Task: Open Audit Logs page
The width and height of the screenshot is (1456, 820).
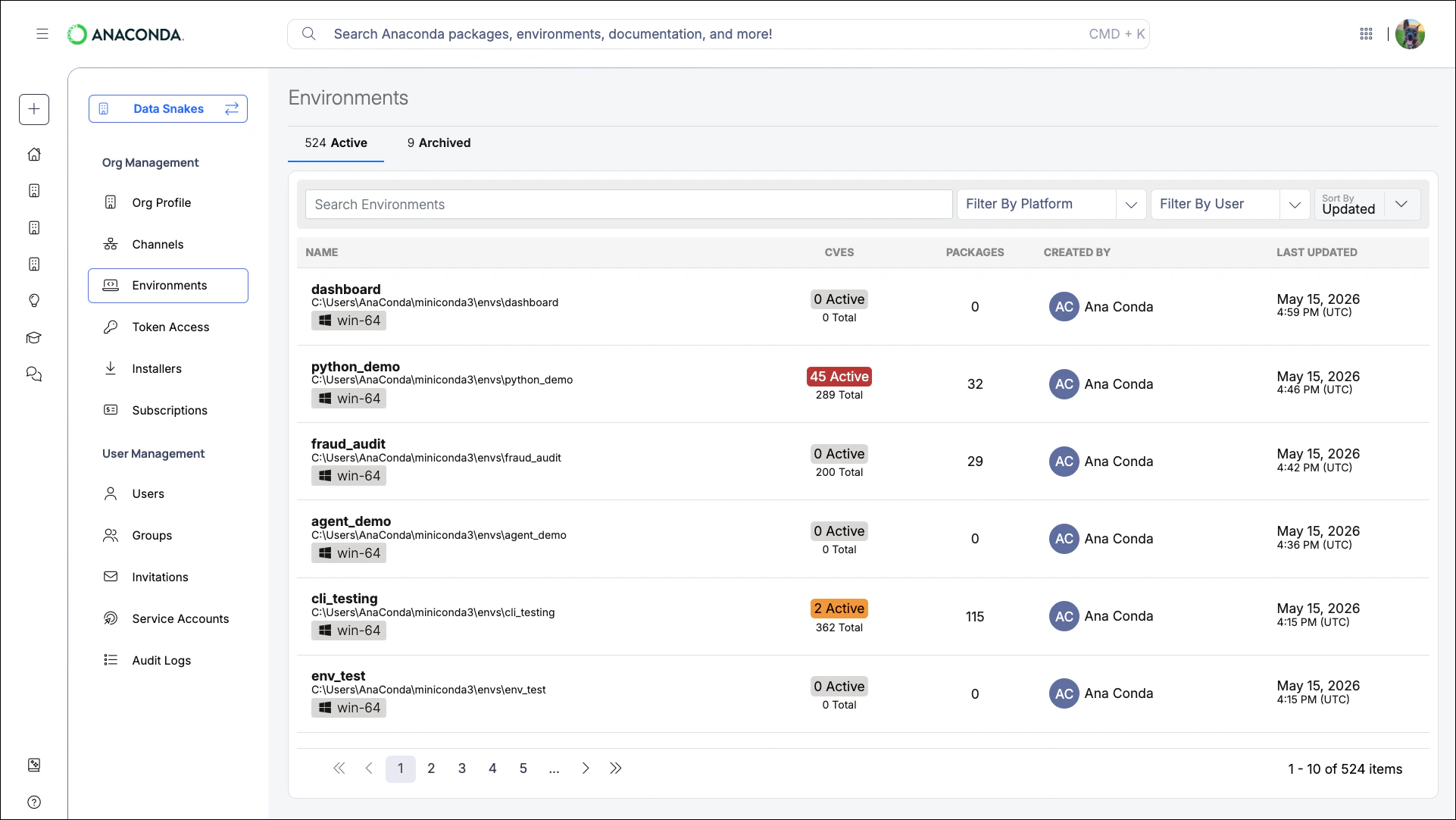Action: pyautogui.click(x=168, y=661)
